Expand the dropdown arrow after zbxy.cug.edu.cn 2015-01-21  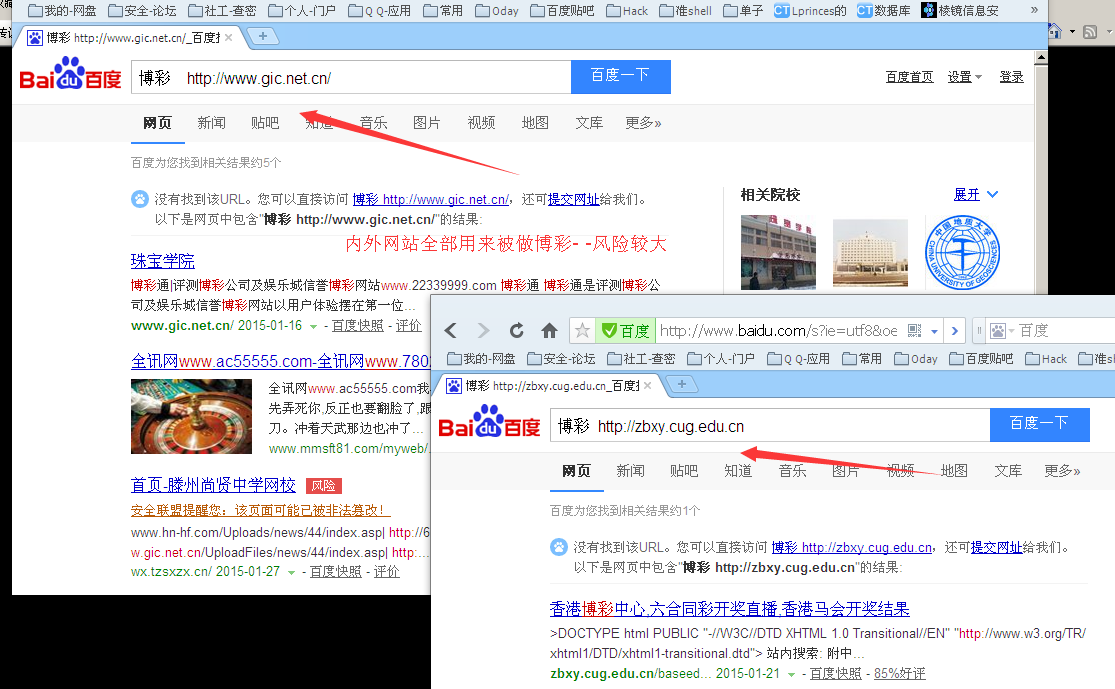click(791, 674)
